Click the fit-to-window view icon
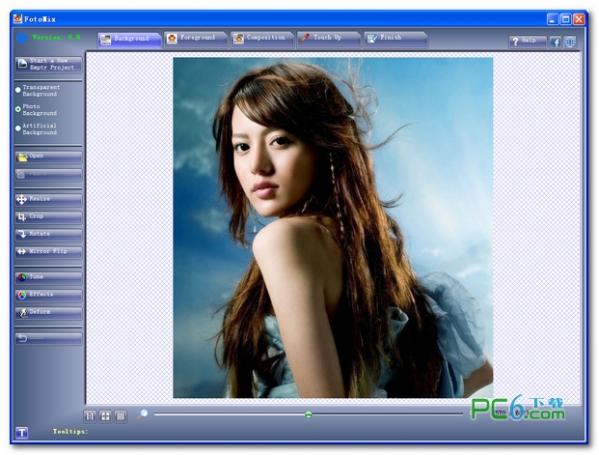599x455 pixels. (x=105, y=416)
